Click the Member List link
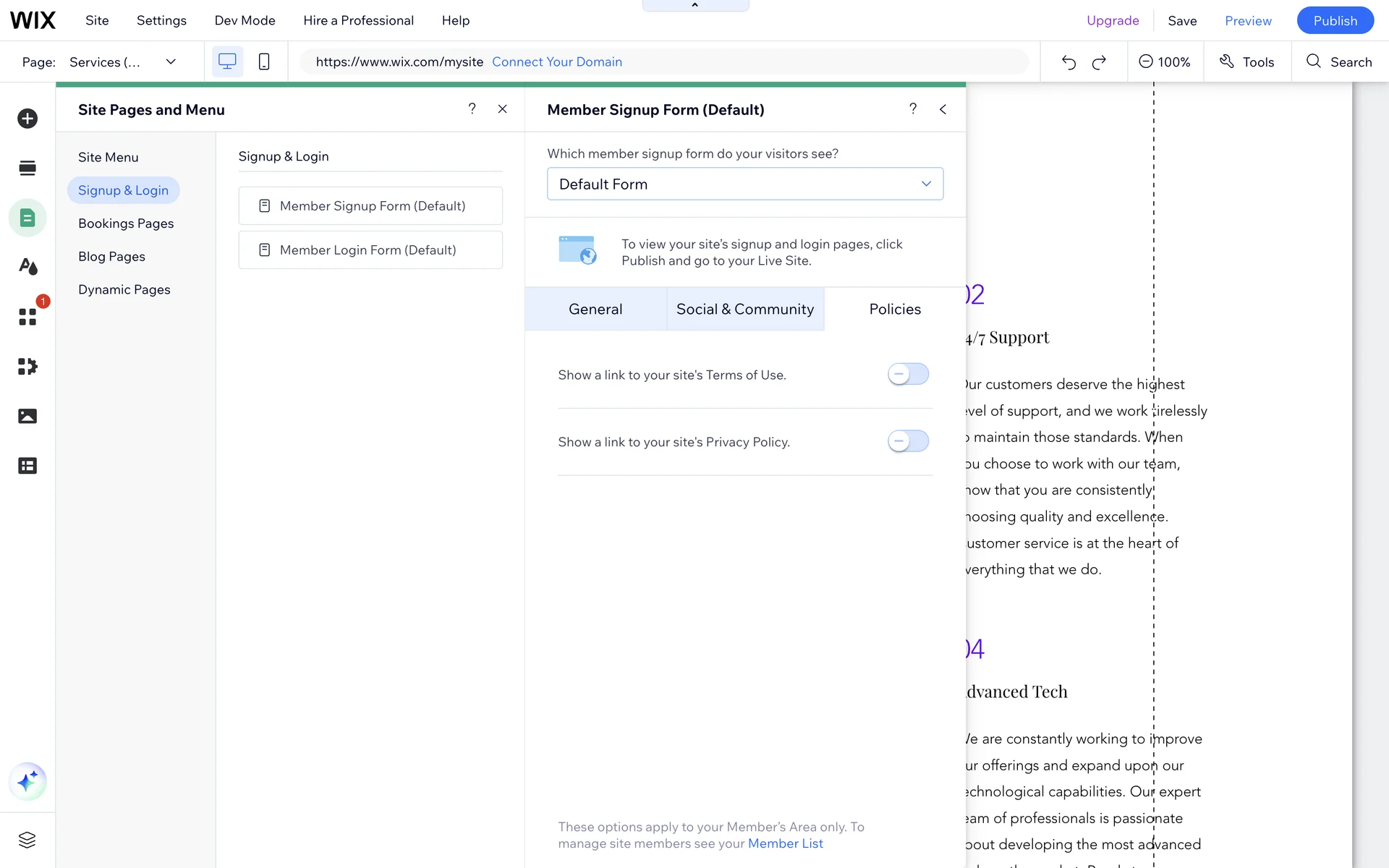 (x=785, y=843)
